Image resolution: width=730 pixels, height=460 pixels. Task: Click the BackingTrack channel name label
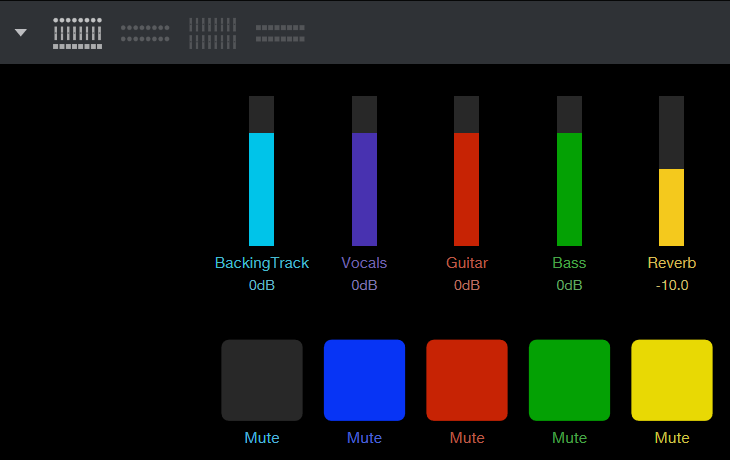click(262, 263)
